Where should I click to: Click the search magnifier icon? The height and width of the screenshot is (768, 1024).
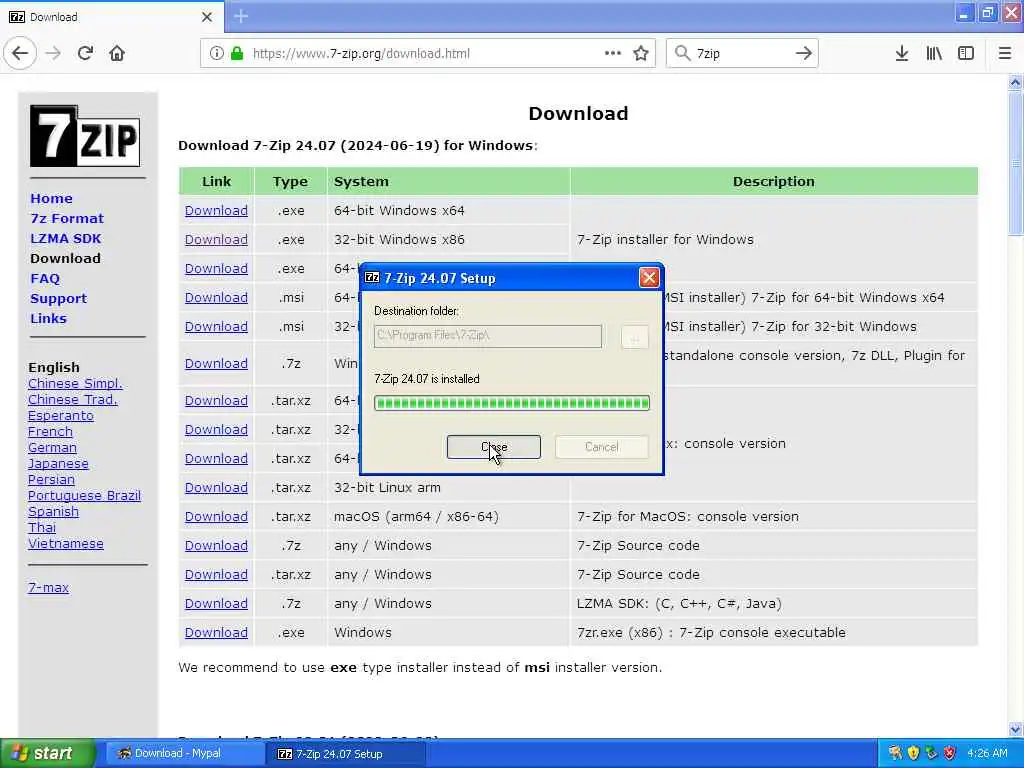(682, 53)
